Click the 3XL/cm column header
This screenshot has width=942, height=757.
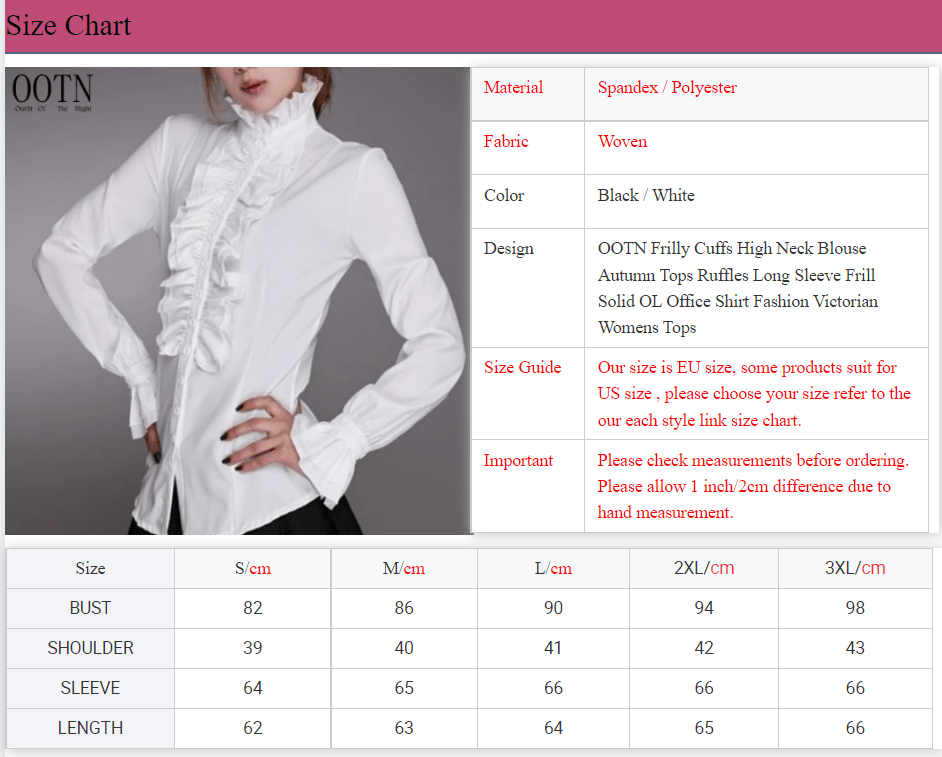(x=855, y=568)
